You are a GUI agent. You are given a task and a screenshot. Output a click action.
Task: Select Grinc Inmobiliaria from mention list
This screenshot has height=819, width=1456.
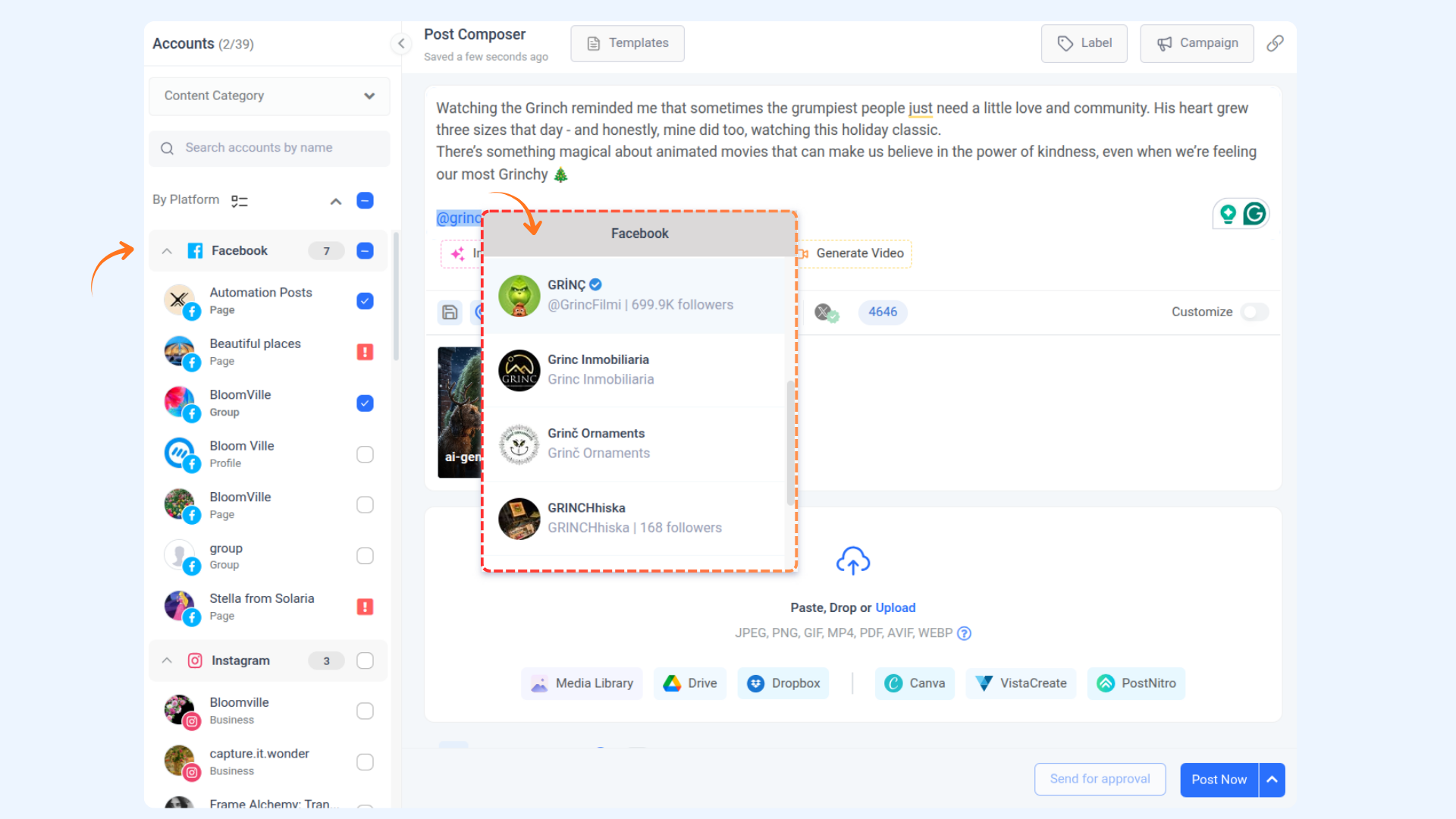634,369
